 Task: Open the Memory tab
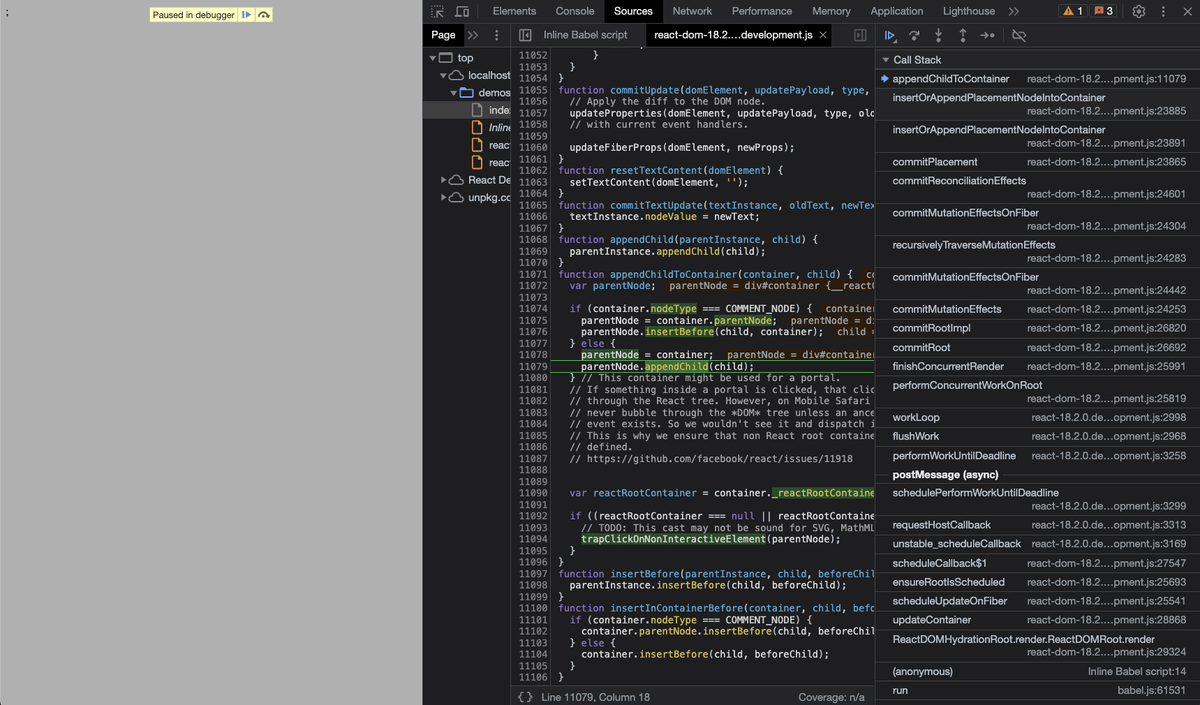click(x=831, y=11)
